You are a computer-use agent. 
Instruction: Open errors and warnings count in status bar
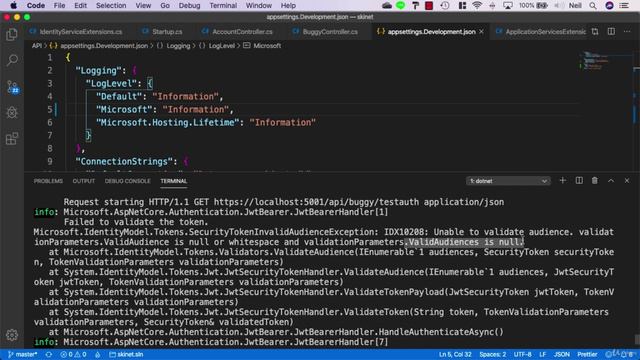pos(73,354)
